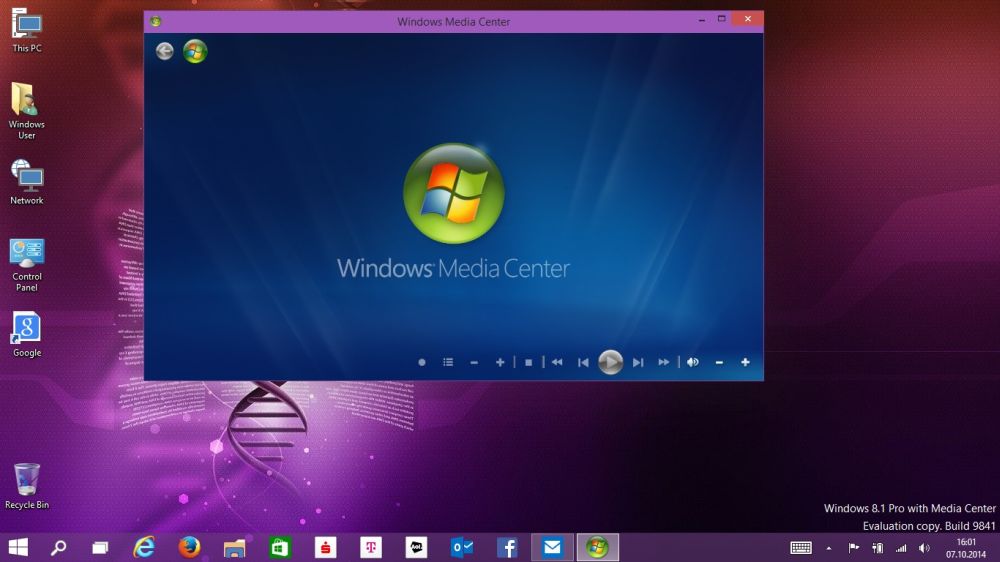Go back in Windows Media Center

[165, 51]
